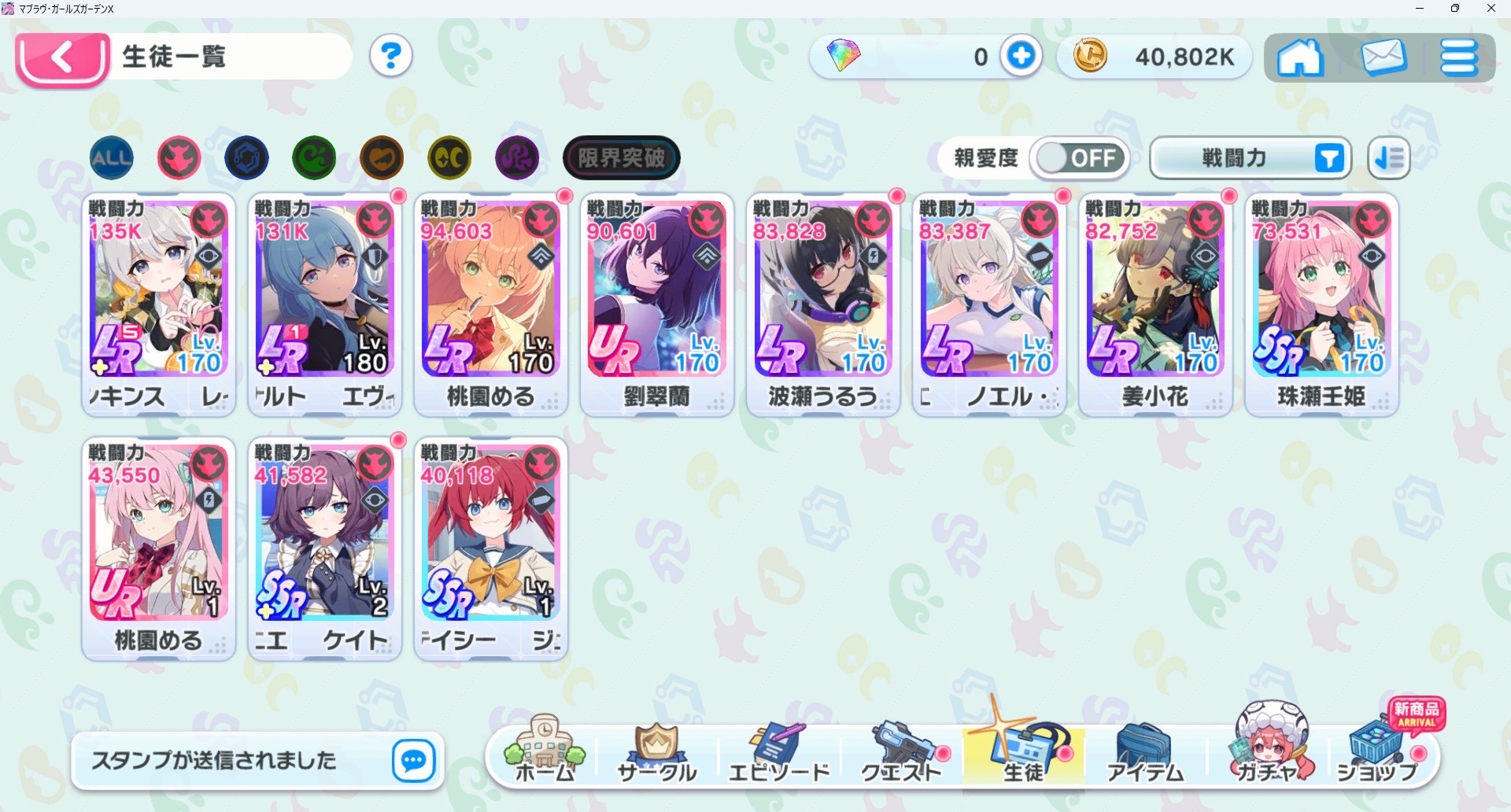
Task: Open the hamburger menu icon
Action: pos(1458,57)
